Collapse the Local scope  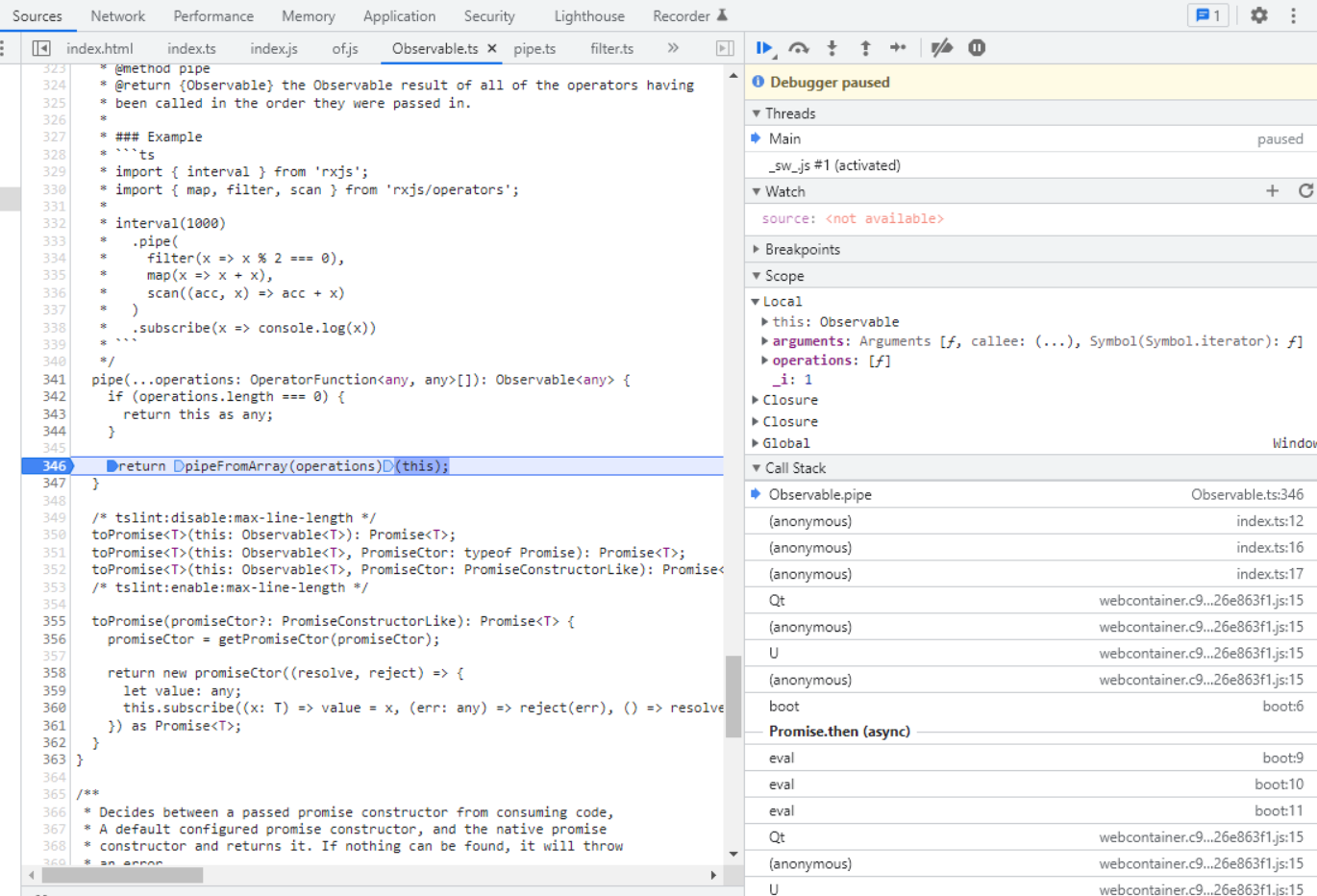[x=756, y=302]
